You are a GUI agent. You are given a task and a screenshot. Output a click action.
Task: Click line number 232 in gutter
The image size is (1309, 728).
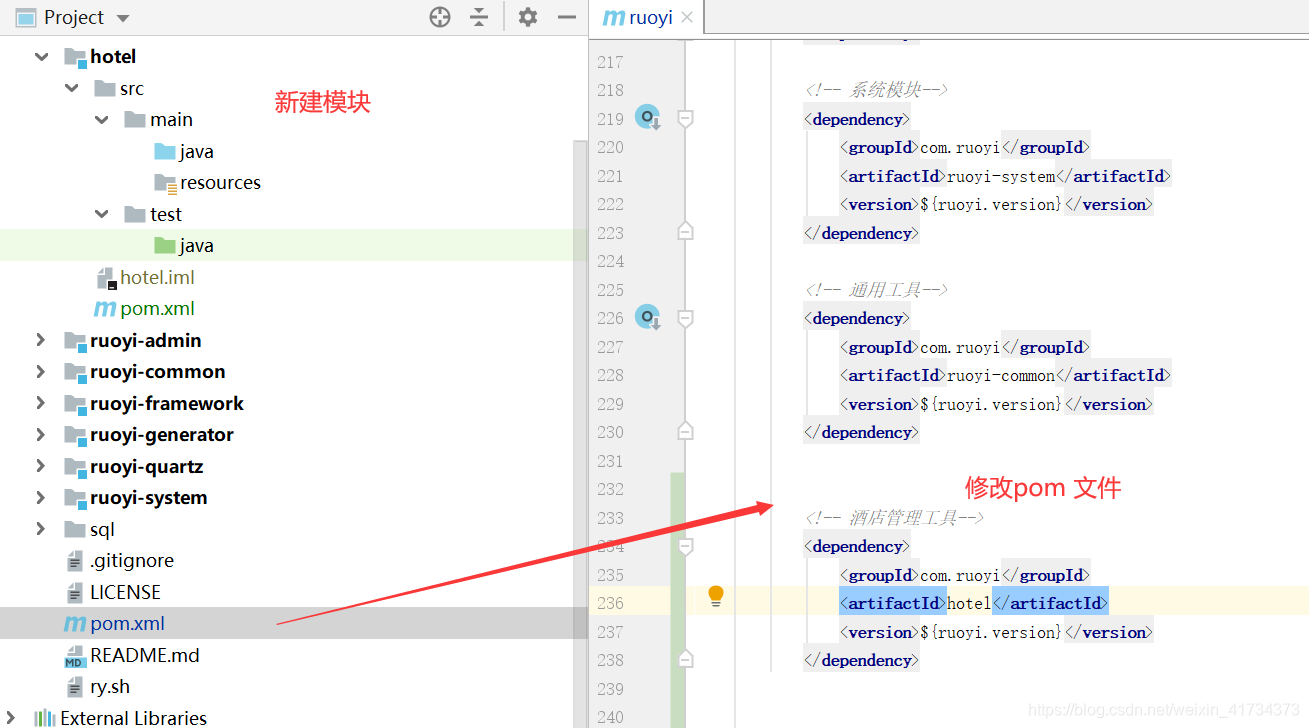(610, 489)
